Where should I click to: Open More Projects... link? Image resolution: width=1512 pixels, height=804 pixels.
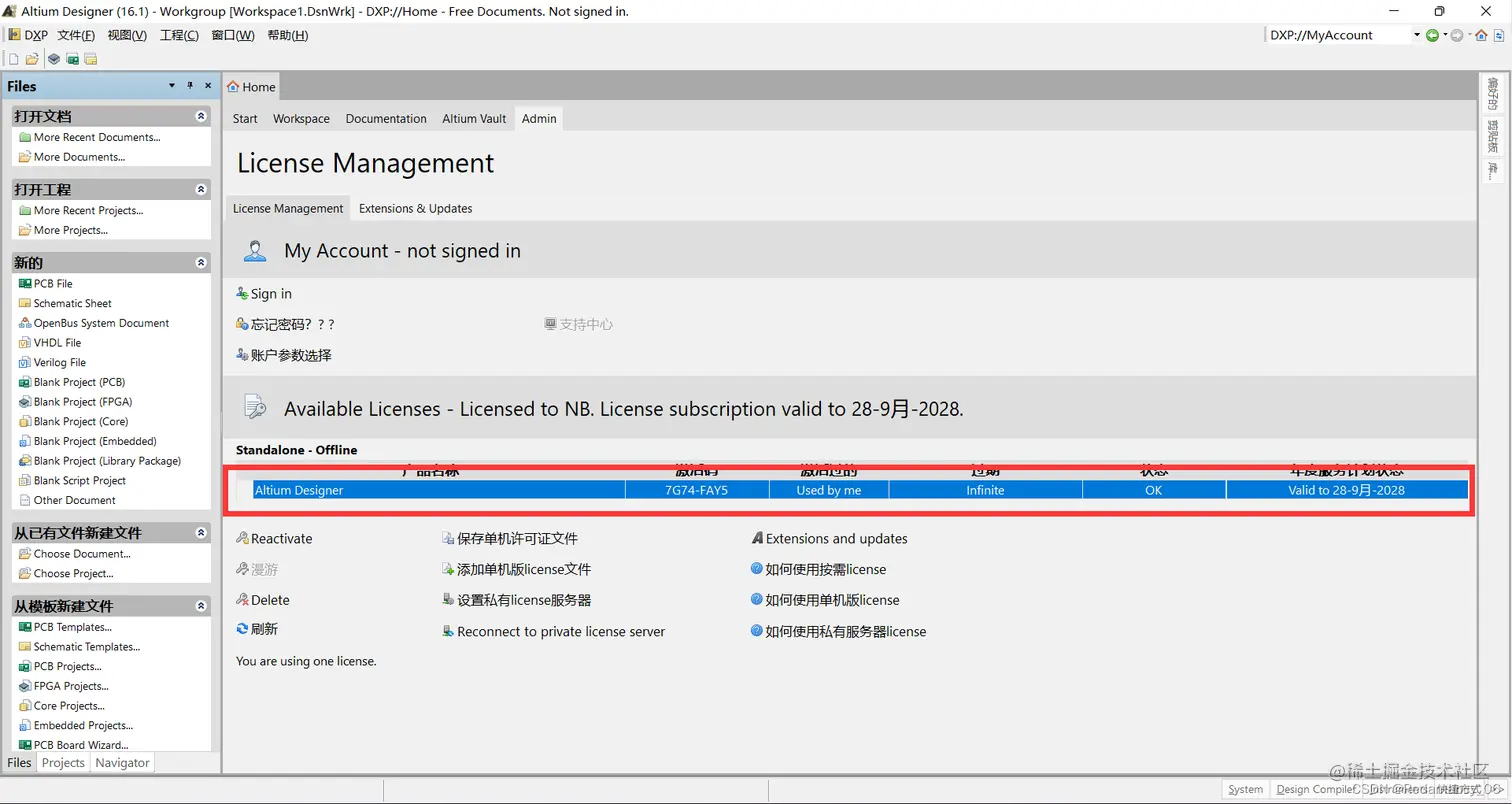[x=63, y=230]
